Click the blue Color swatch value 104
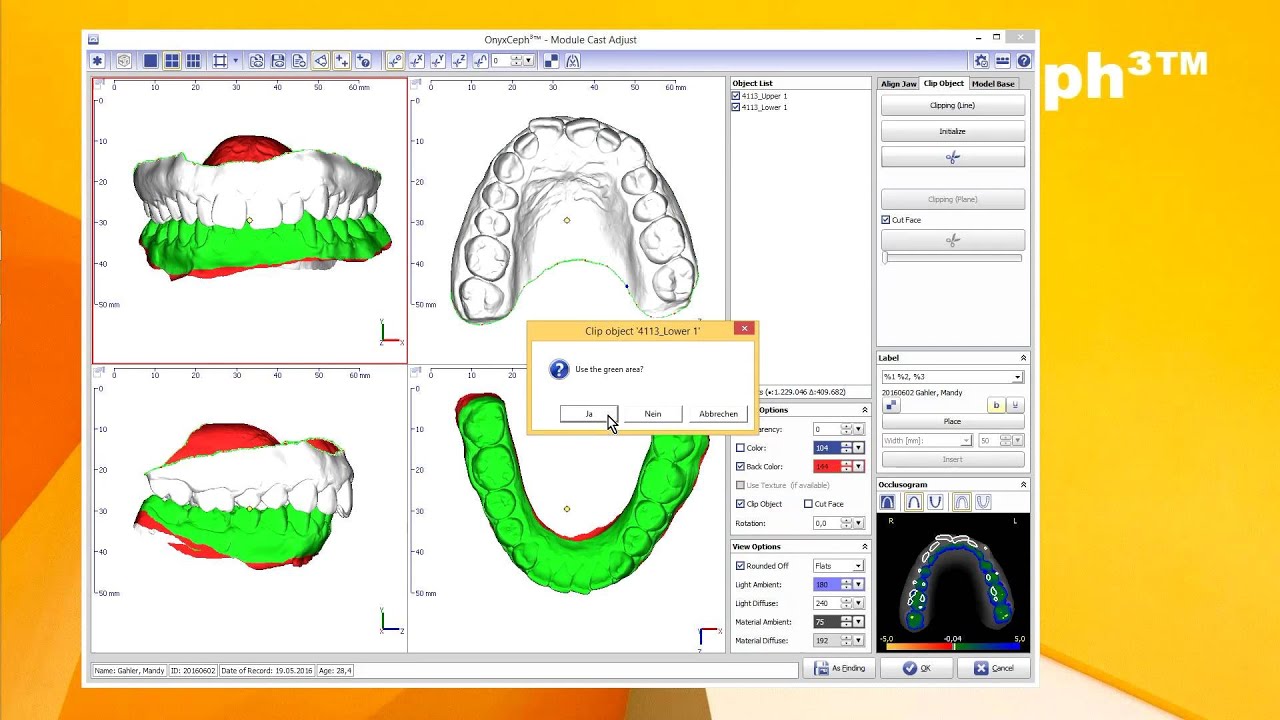The width and height of the screenshot is (1280, 720). click(826, 448)
